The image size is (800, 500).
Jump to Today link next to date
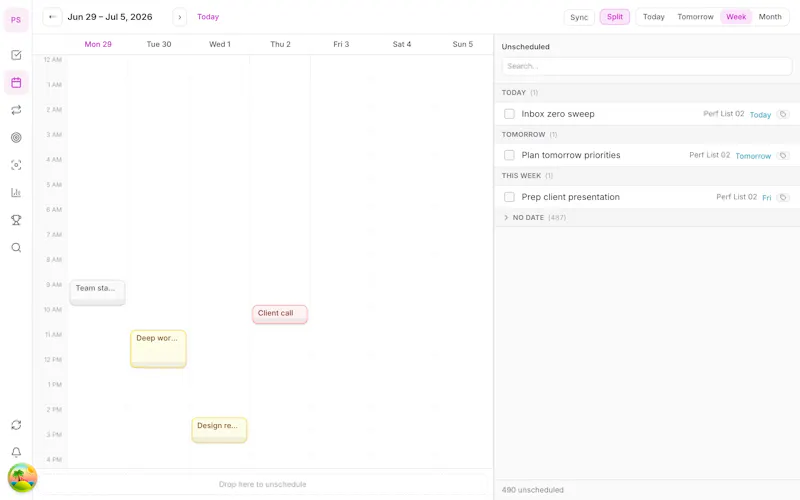point(208,17)
